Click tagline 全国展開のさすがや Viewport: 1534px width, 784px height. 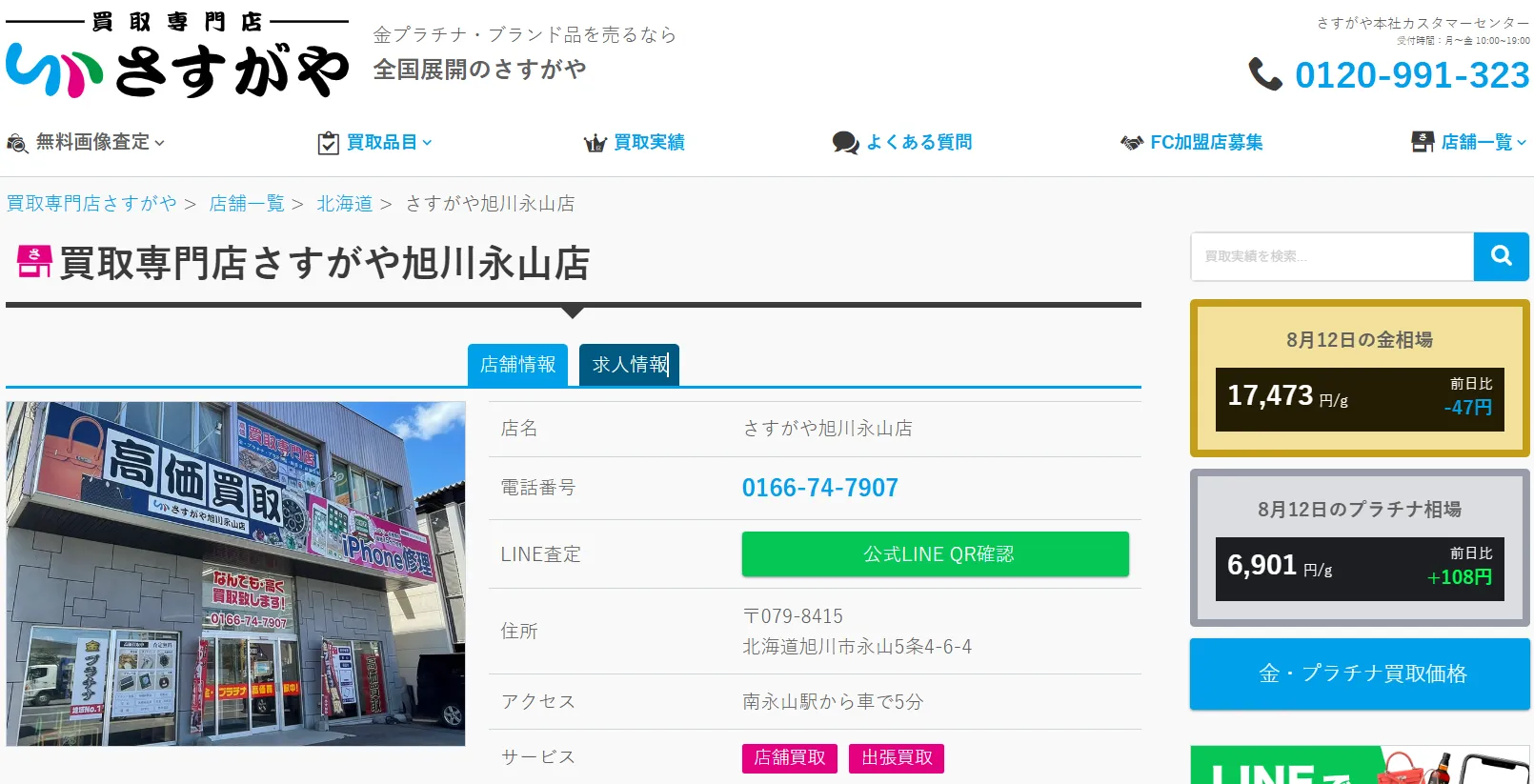(479, 70)
